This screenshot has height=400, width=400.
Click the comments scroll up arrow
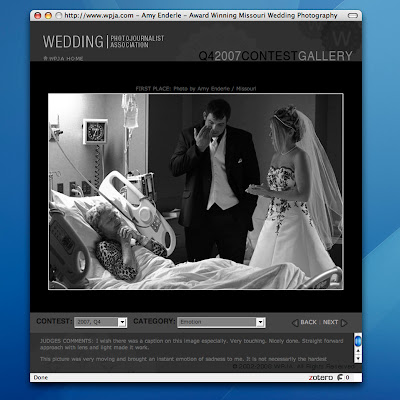(358, 351)
